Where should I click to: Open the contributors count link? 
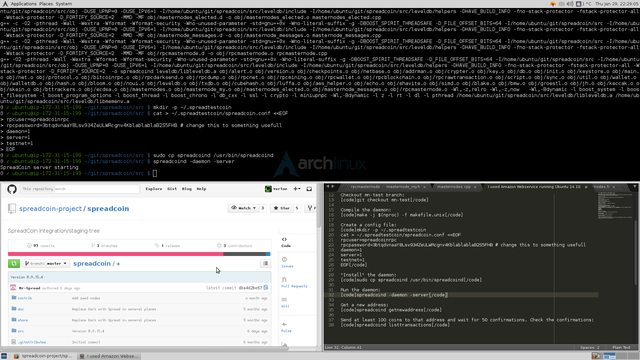tap(235, 246)
